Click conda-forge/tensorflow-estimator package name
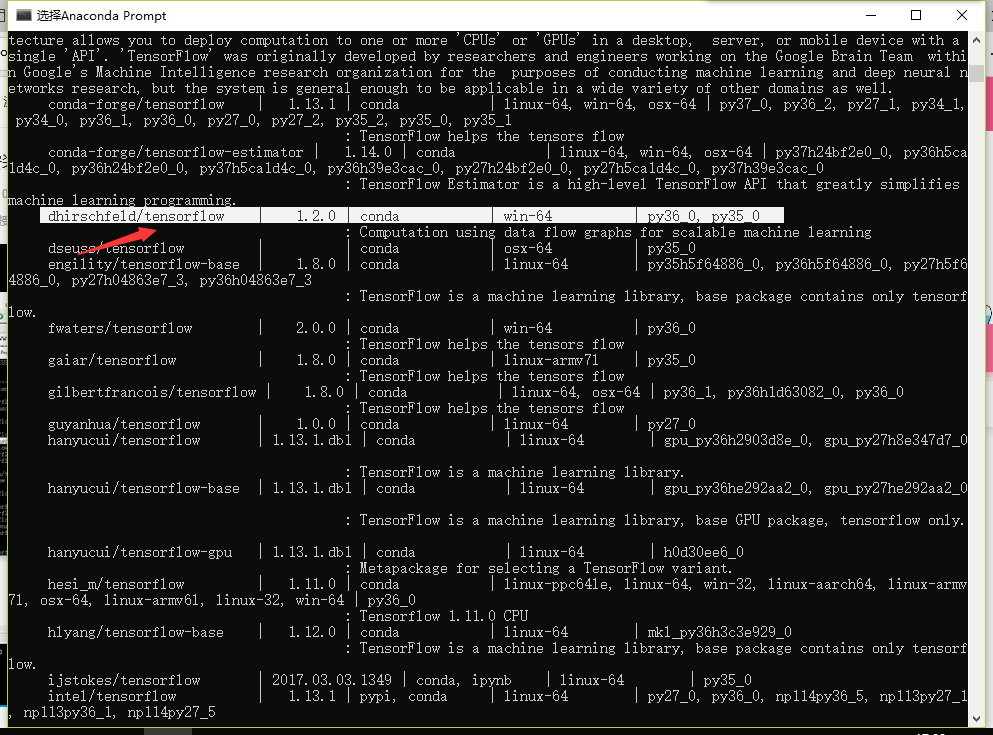 175,152
